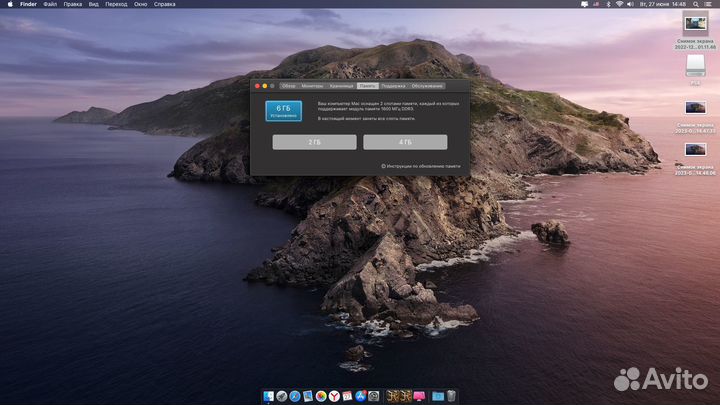Switch to the Поддержка tab
This screenshot has width=720, height=405.
click(394, 86)
